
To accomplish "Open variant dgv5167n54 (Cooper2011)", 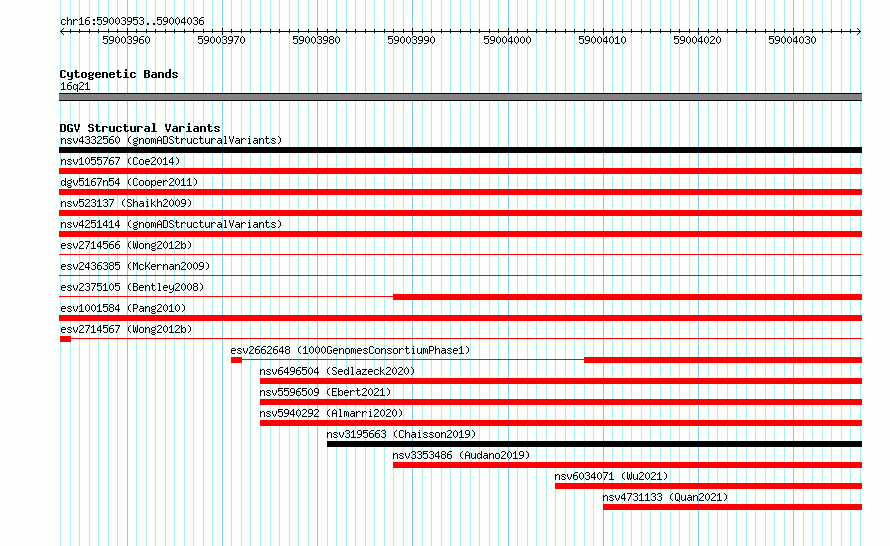I will tap(129, 182).
